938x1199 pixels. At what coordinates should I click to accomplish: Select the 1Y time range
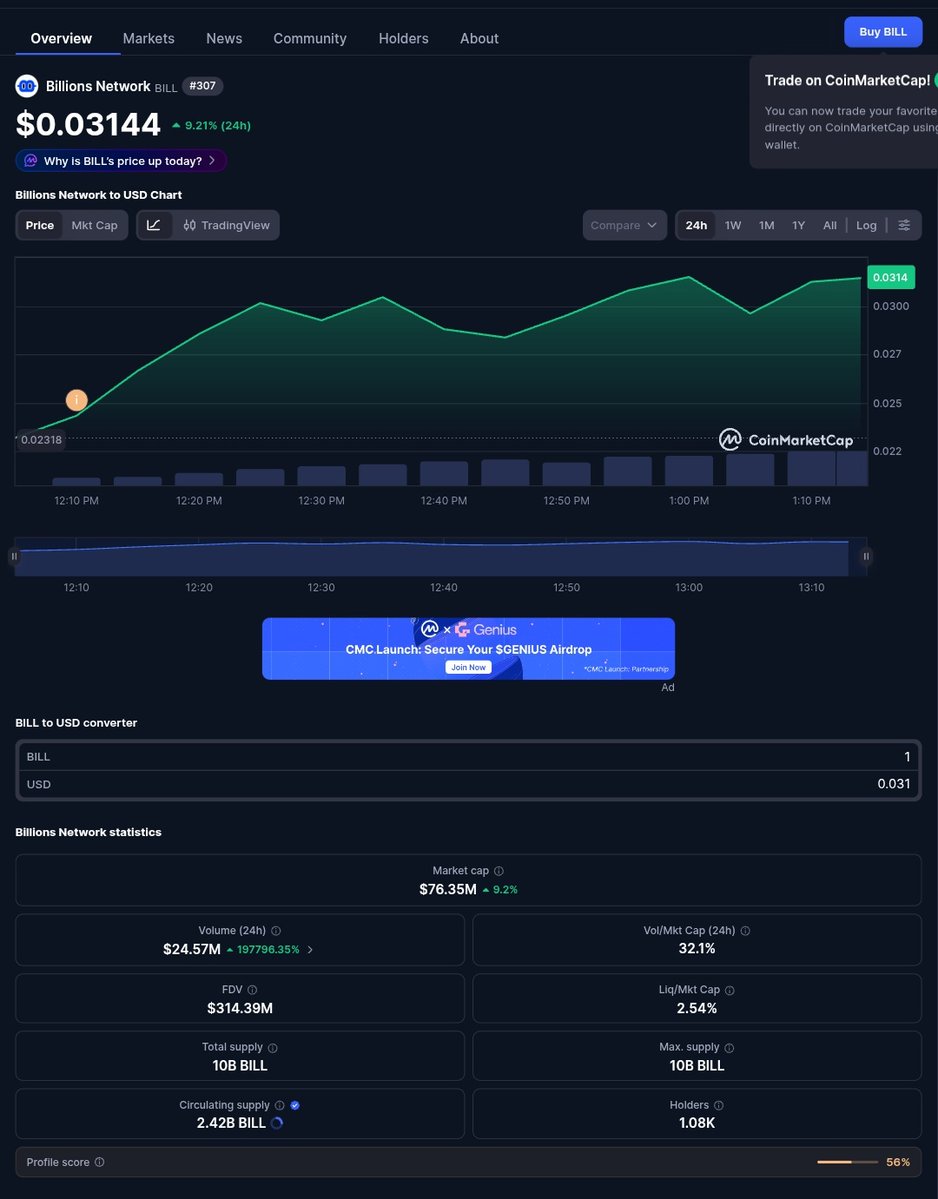[x=799, y=226]
